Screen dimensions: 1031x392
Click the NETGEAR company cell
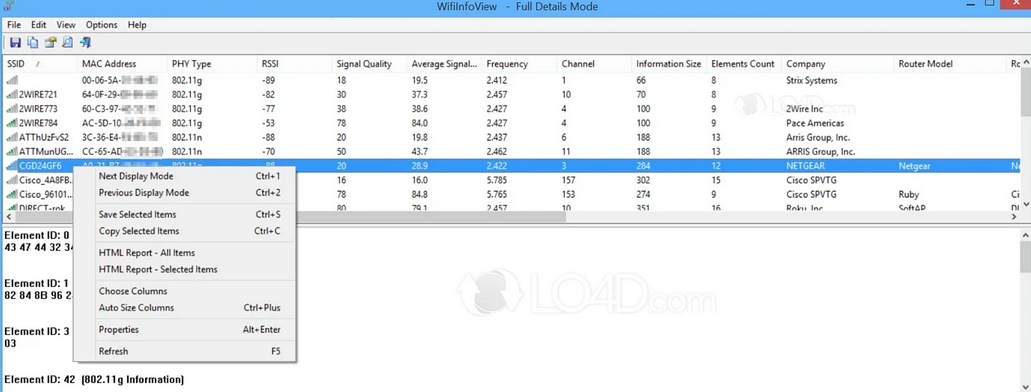(805, 166)
